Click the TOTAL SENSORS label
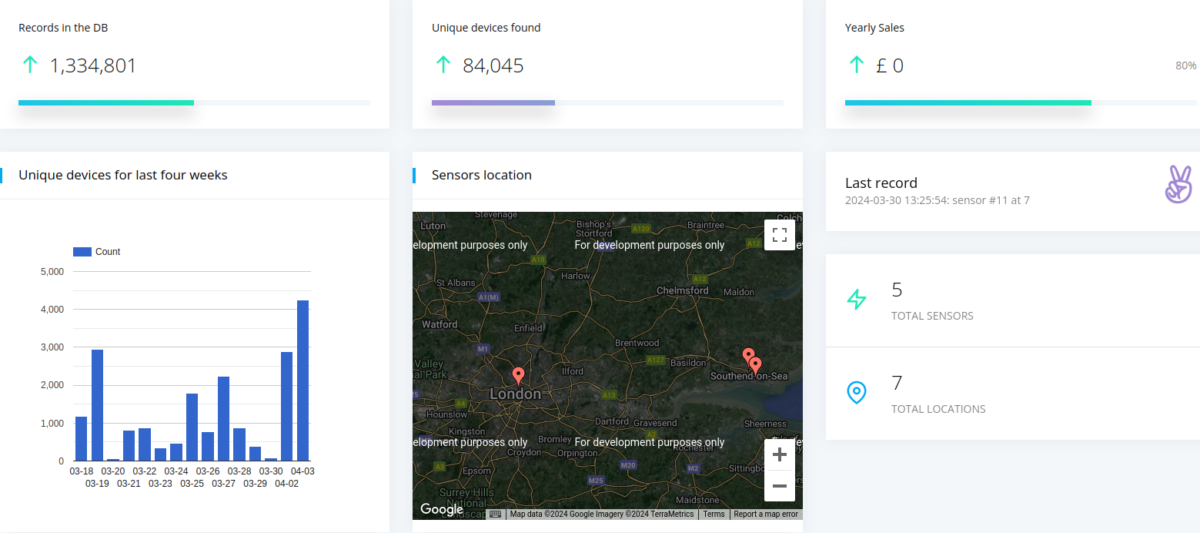The width and height of the screenshot is (1200, 533). [x=932, y=316]
